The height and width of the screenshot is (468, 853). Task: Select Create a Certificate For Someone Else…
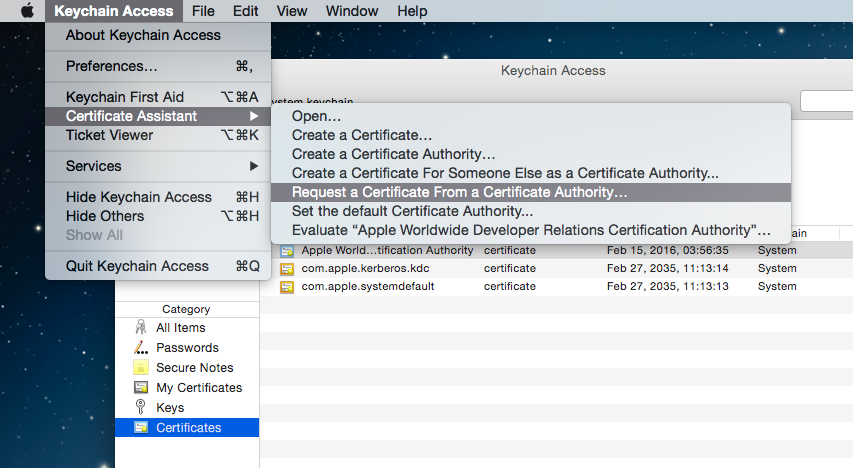(x=530, y=173)
